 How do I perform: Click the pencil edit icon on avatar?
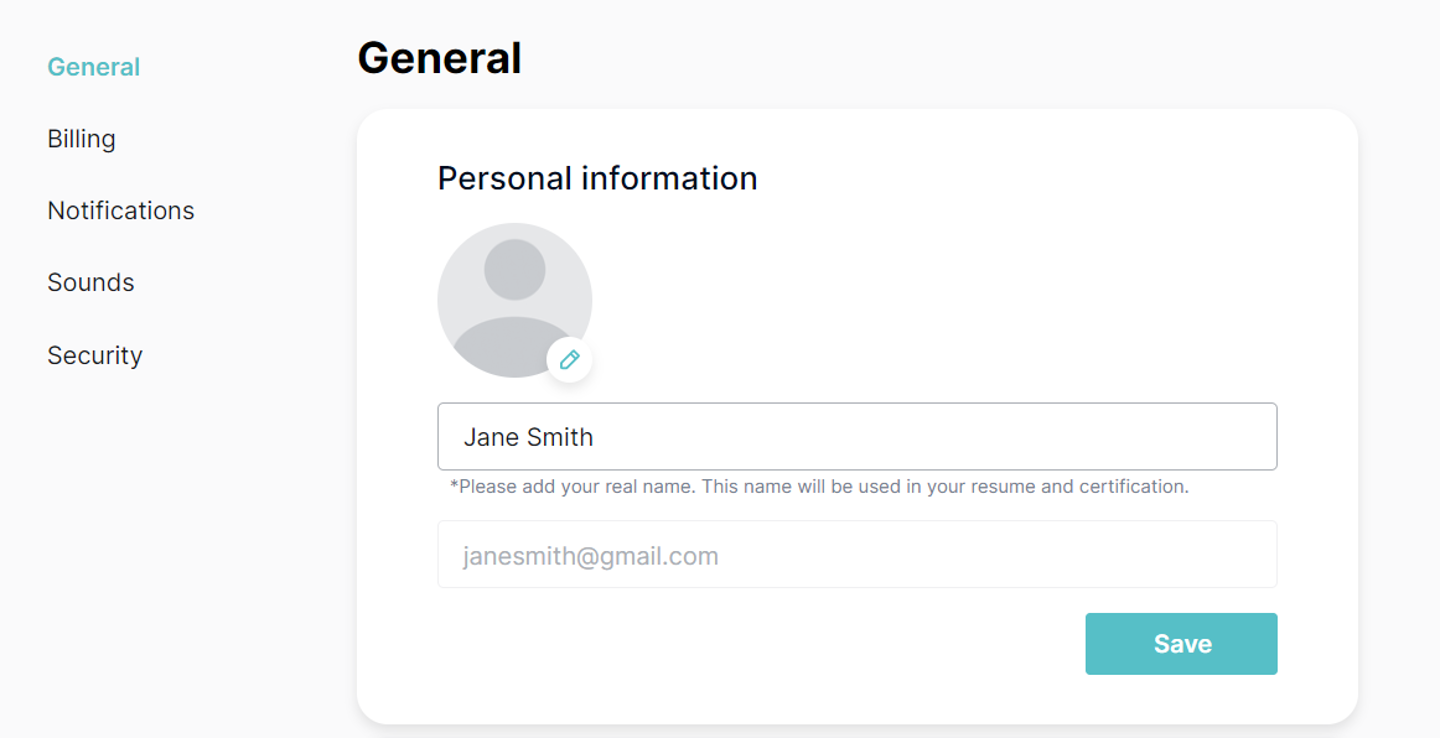(569, 360)
